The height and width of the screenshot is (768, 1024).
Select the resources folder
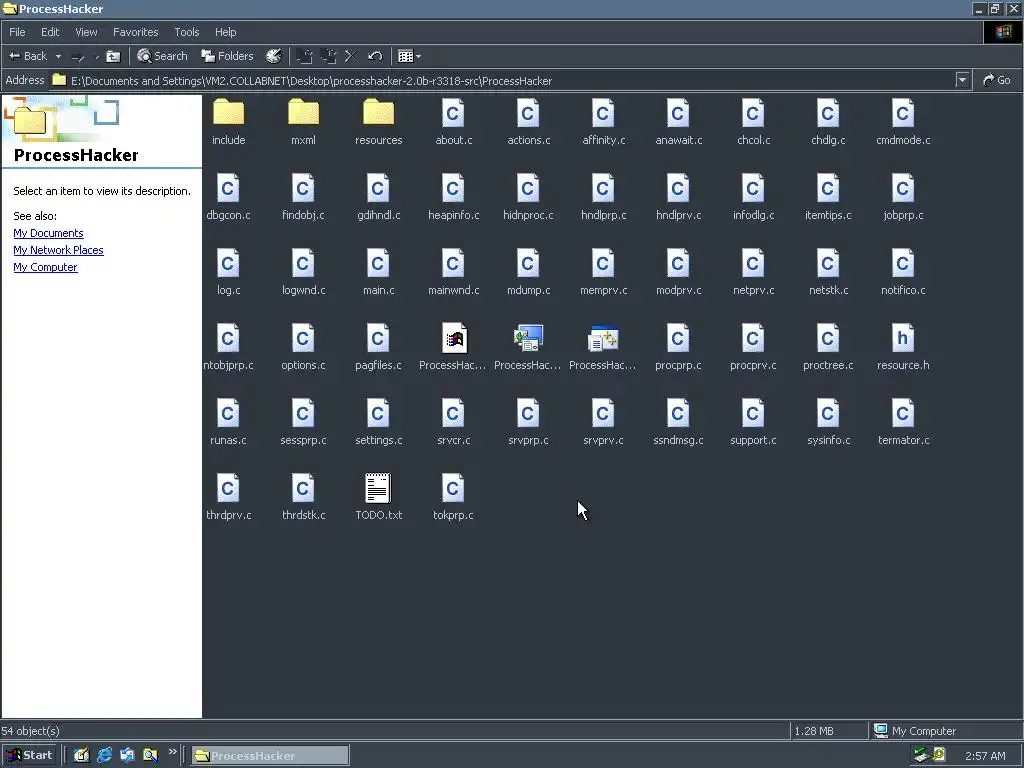[x=379, y=113]
